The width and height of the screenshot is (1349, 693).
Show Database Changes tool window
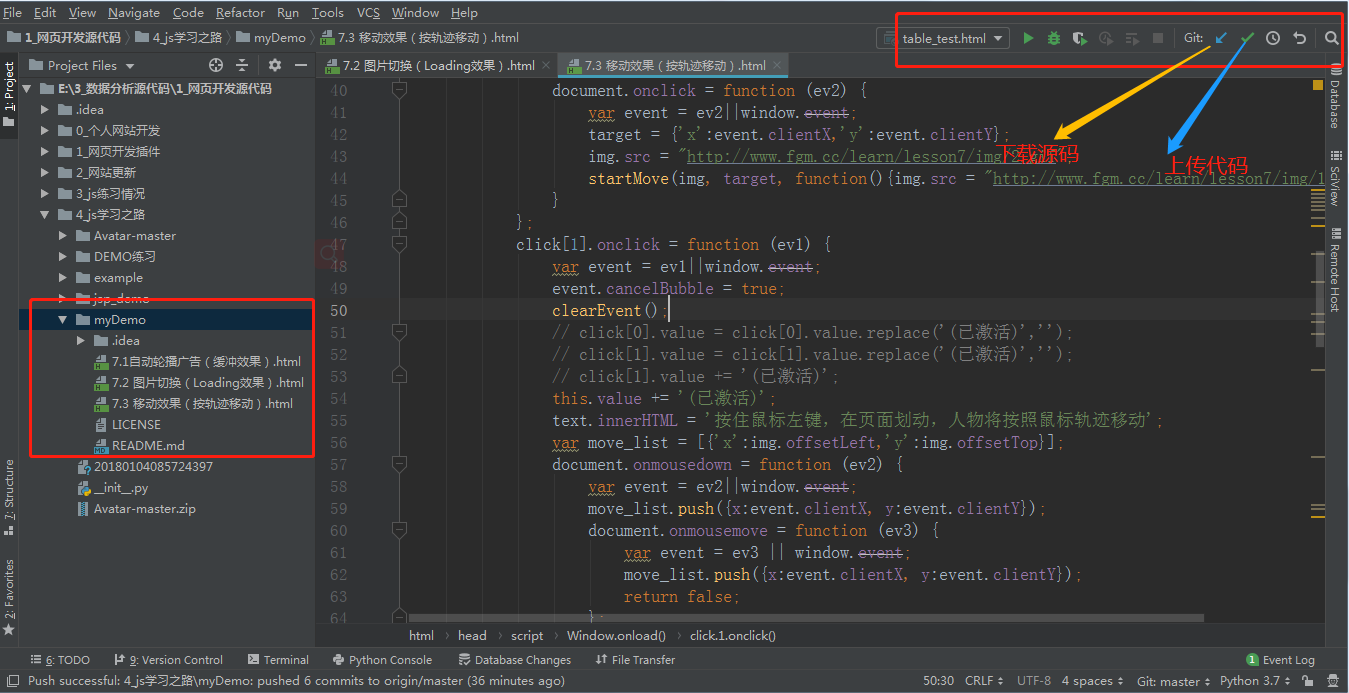pyautogui.click(x=514, y=660)
